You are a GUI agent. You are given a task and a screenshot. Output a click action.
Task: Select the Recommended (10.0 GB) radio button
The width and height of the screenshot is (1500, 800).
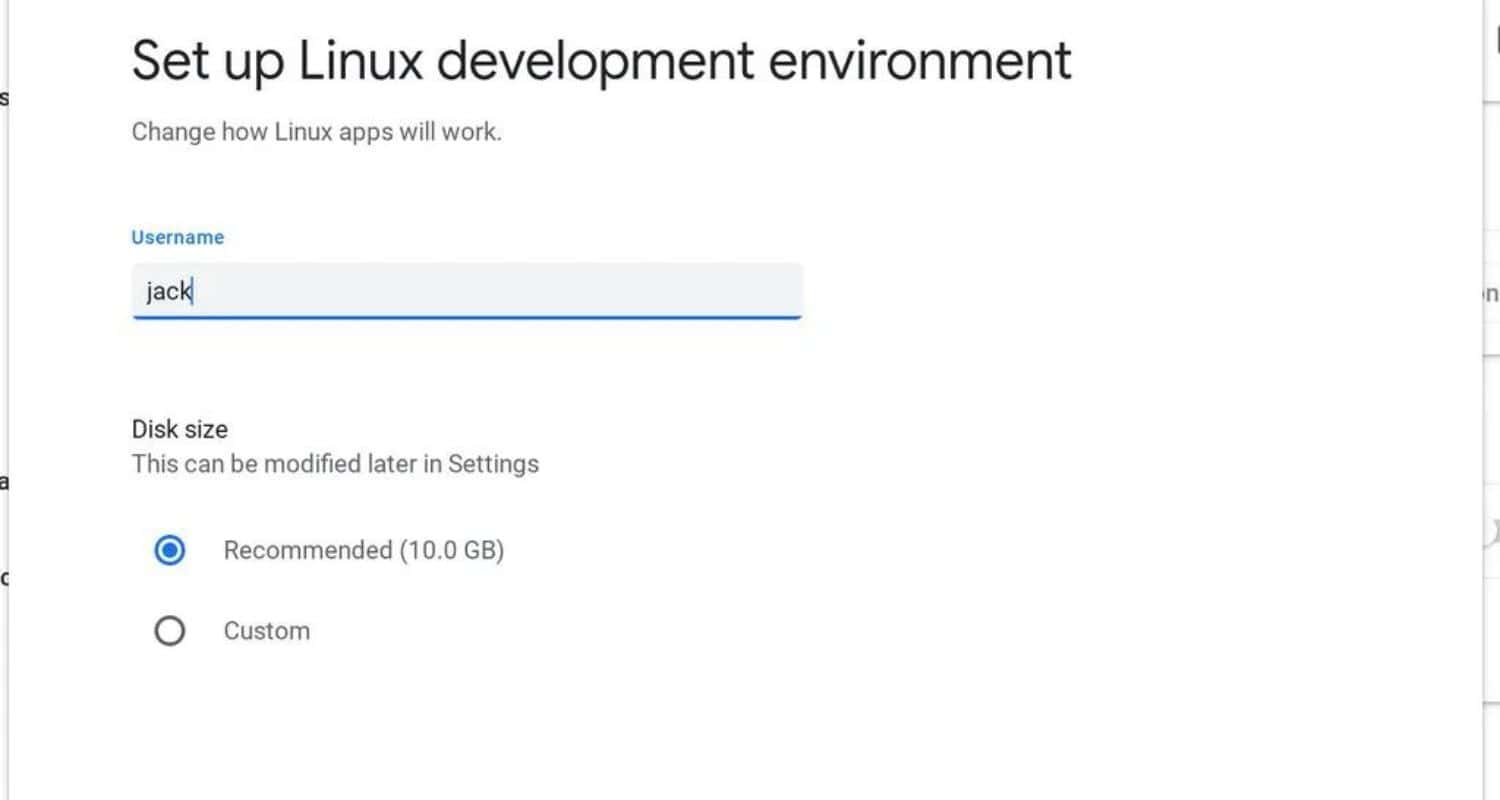pos(170,550)
